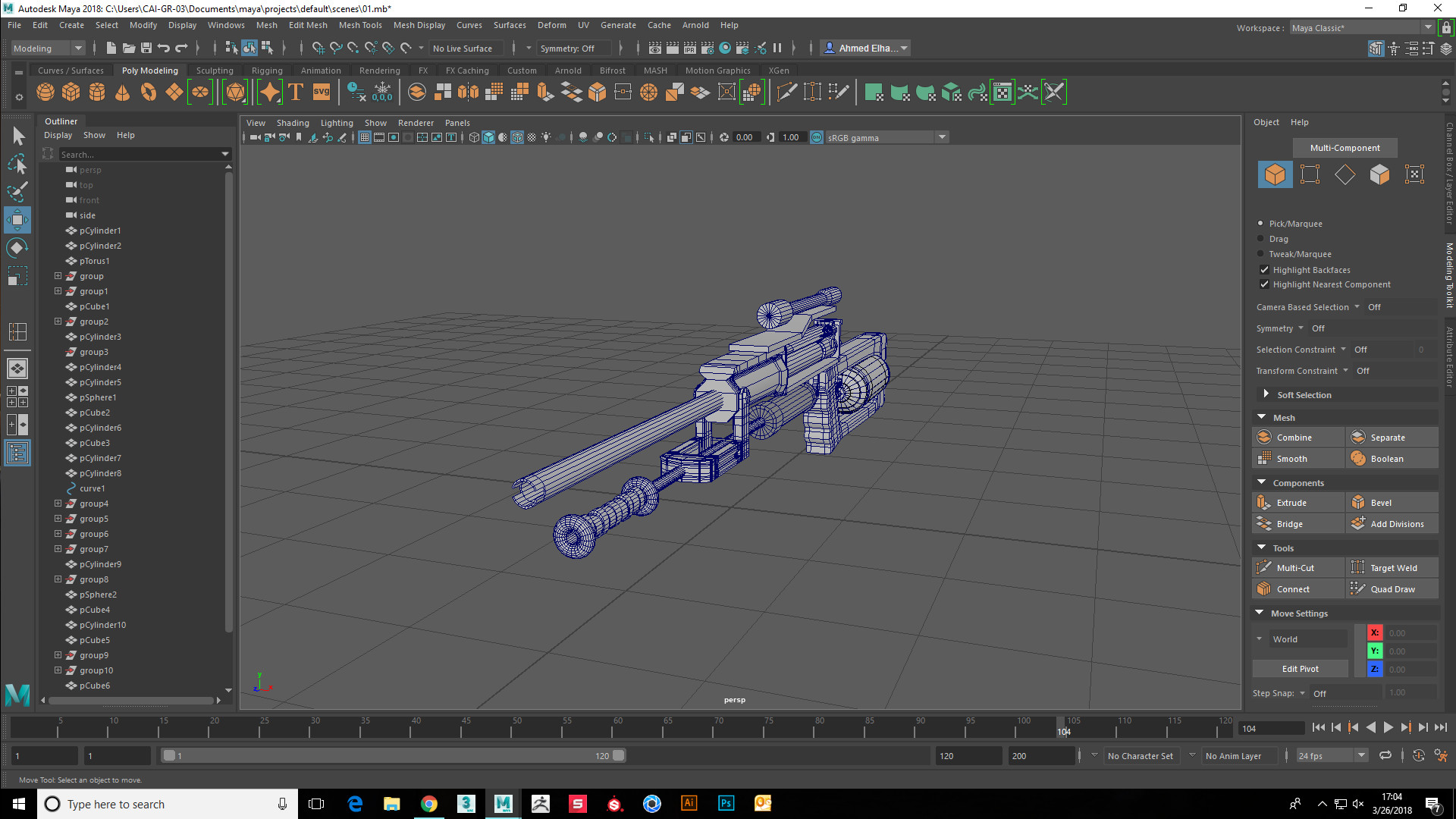This screenshot has width=1456, height=819.
Task: Click the Bevel button
Action: pyautogui.click(x=1392, y=503)
